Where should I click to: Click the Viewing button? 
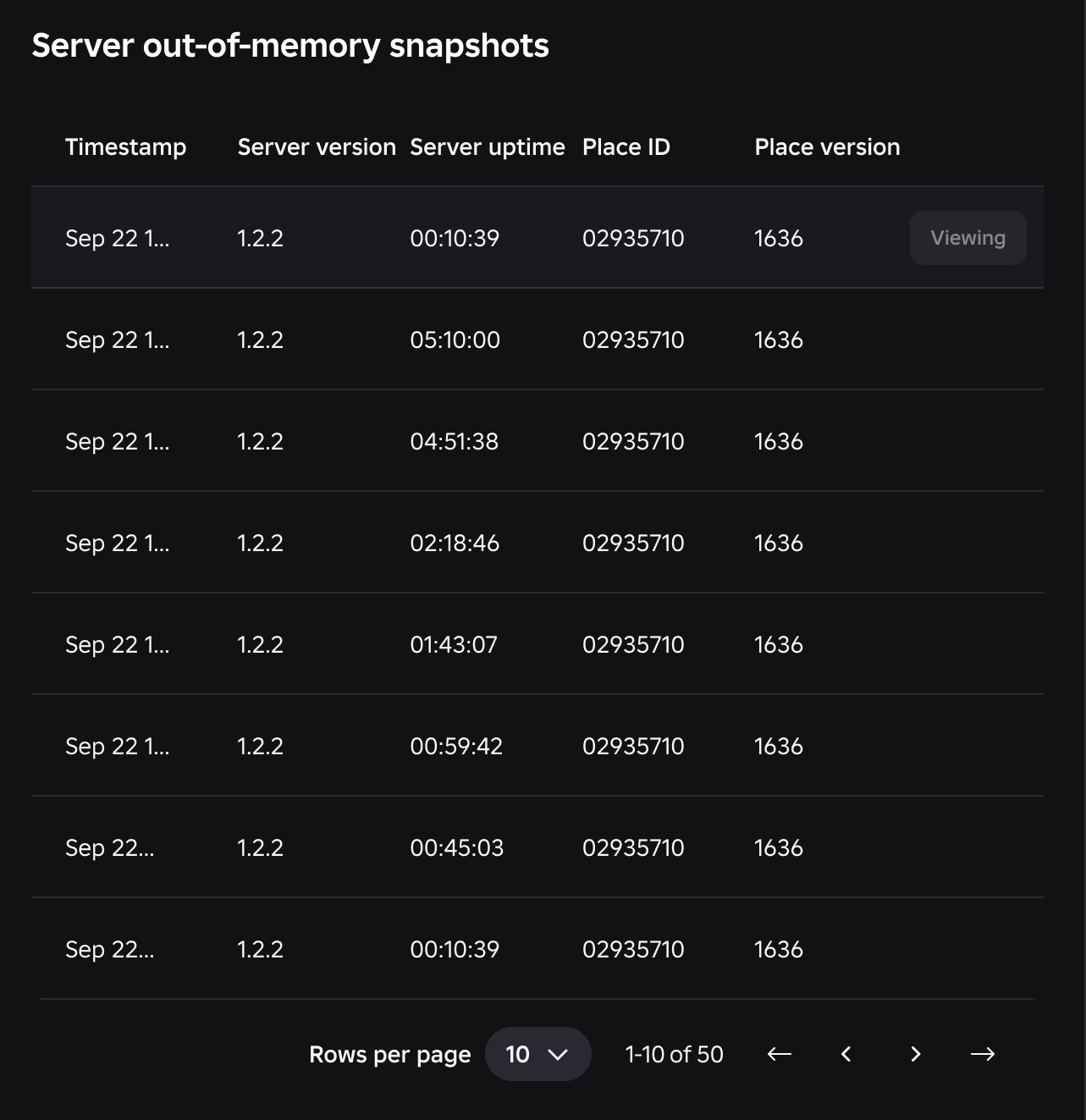coord(967,238)
